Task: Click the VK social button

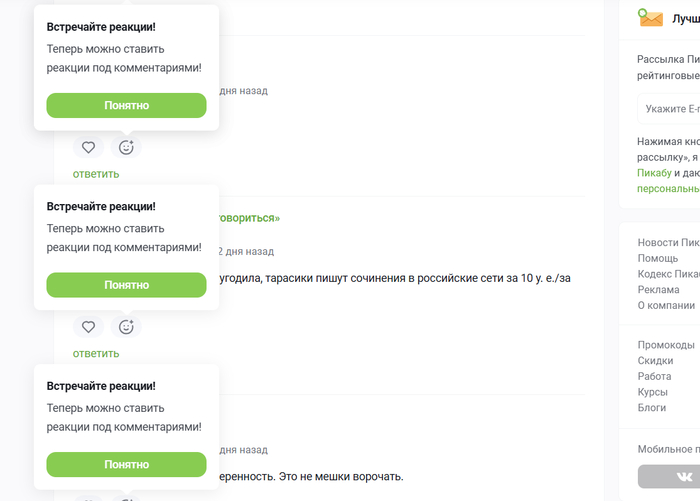Action: (x=670, y=476)
